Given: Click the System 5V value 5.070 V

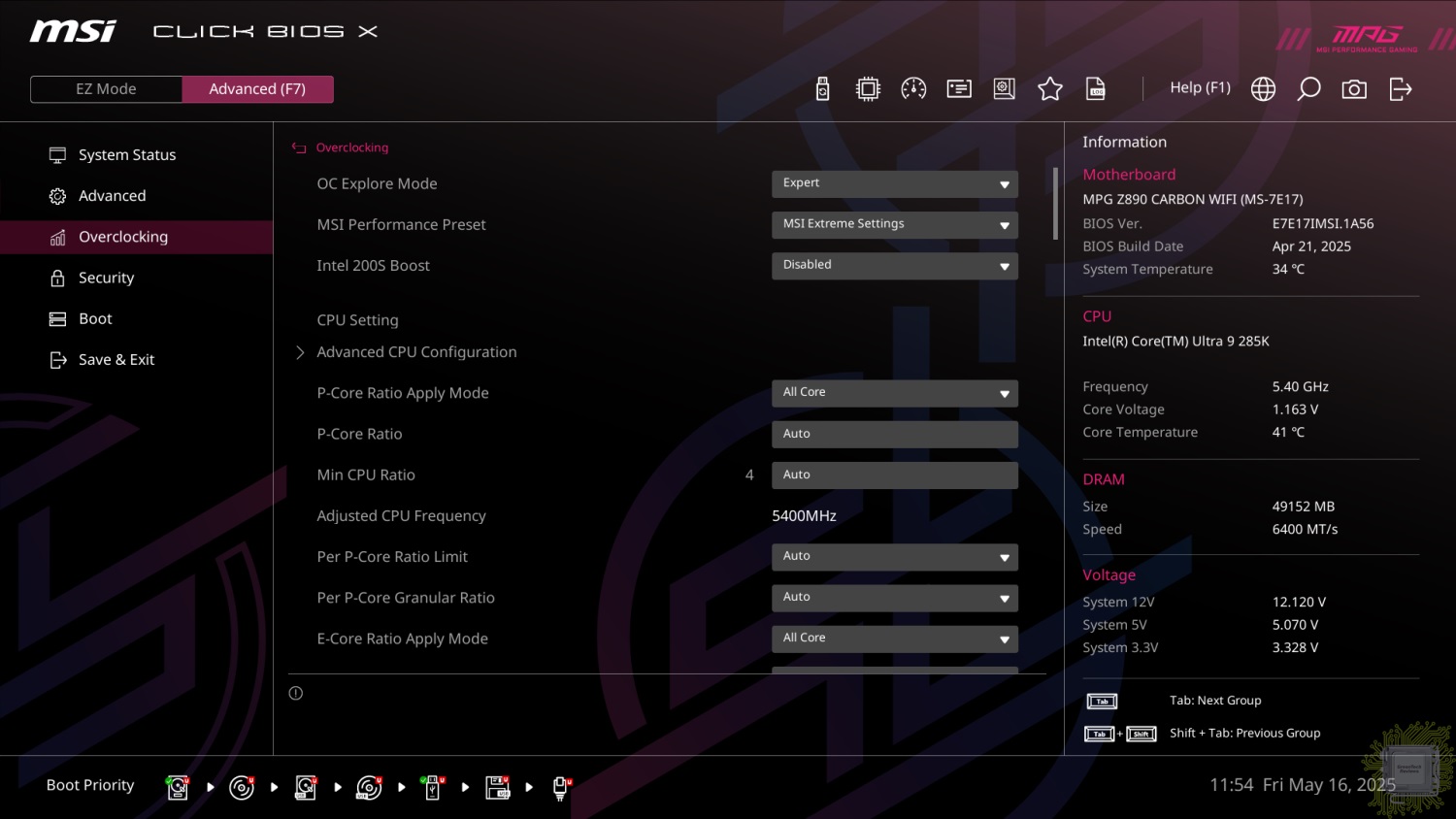Looking at the screenshot, I should point(1295,625).
